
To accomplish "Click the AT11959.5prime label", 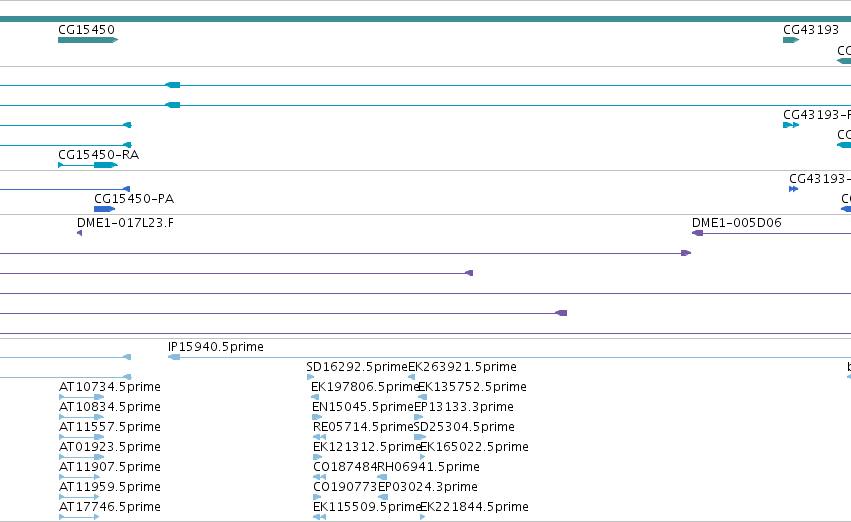I will coord(110,487).
